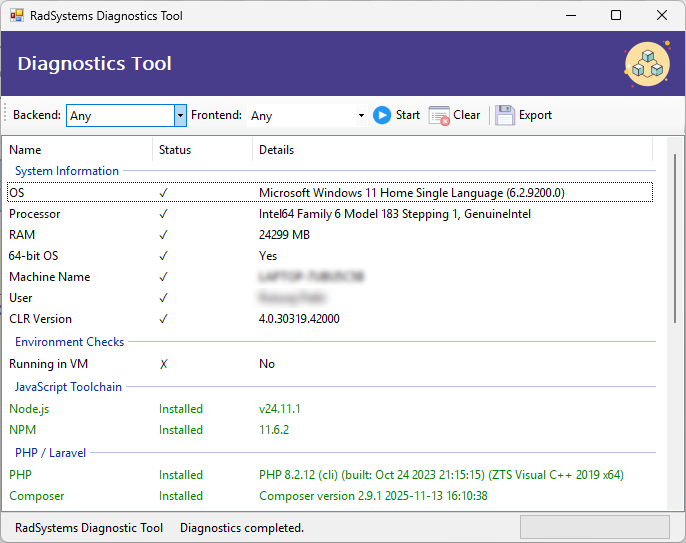Click the Export floppy disk icon
Viewport: 686px width, 543px height.
505,116
